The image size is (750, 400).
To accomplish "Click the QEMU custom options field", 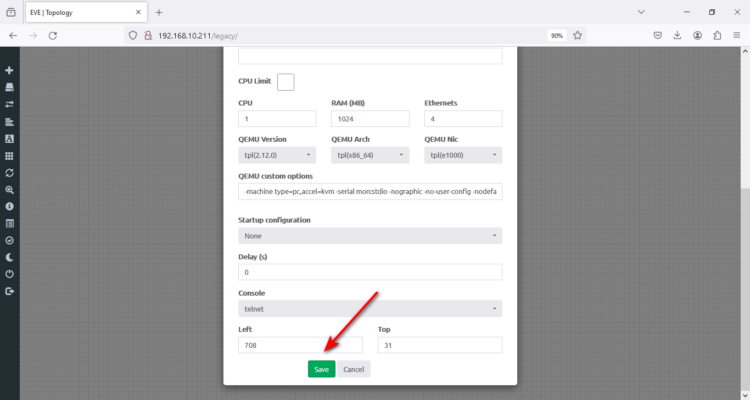I will (370, 191).
